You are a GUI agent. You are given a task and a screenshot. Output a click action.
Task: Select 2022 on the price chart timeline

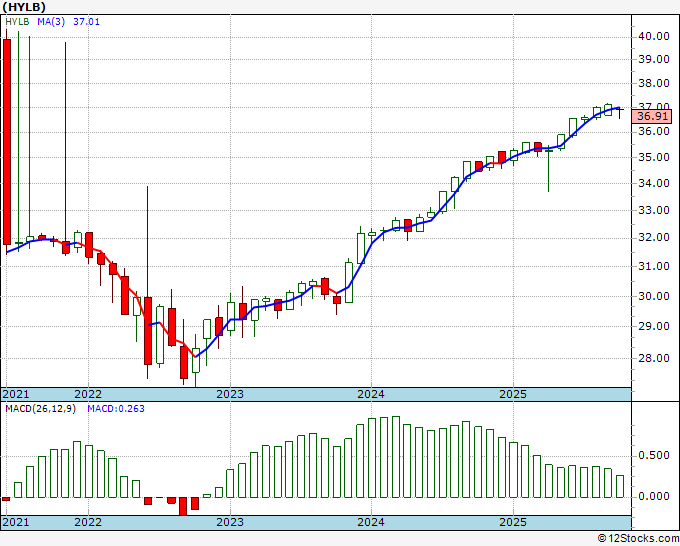88,394
